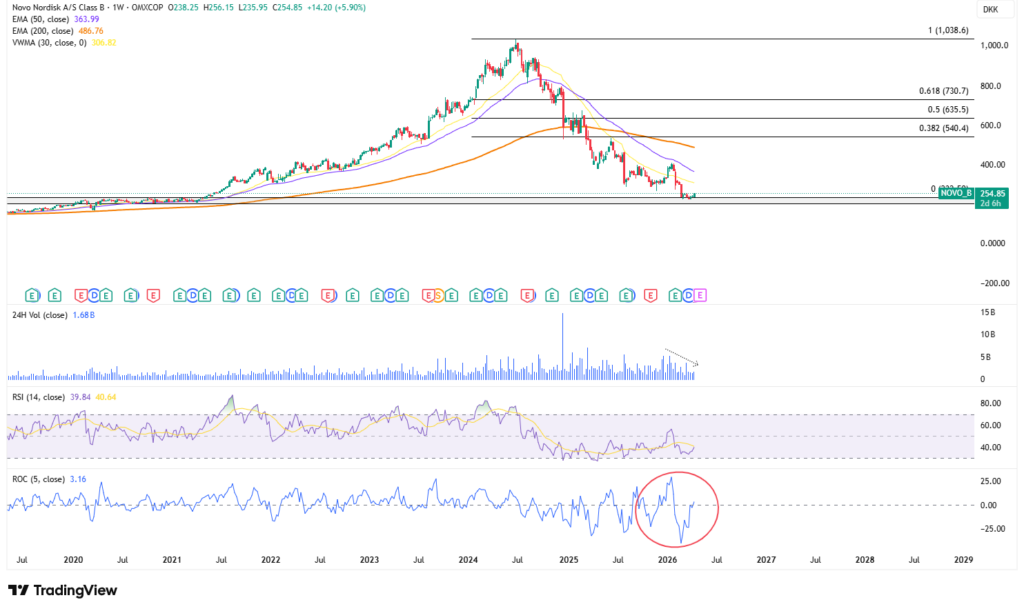Screen dimensions: 1024x611
Task: Click the RSI (14, close) indicator title
Action: tap(36, 395)
